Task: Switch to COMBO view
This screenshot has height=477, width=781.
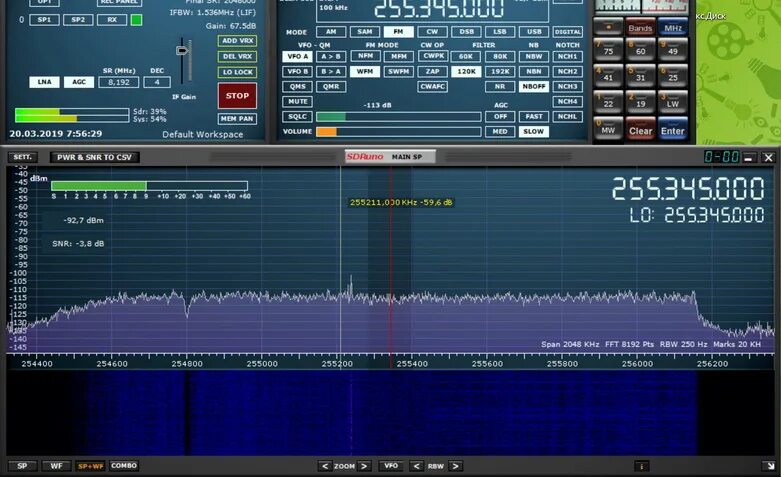Action: pyautogui.click(x=124, y=466)
